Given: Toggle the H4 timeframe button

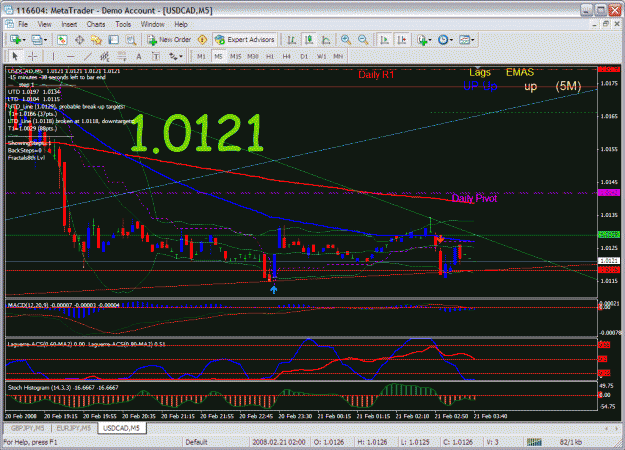Looking at the screenshot, I should pyautogui.click(x=287, y=57).
